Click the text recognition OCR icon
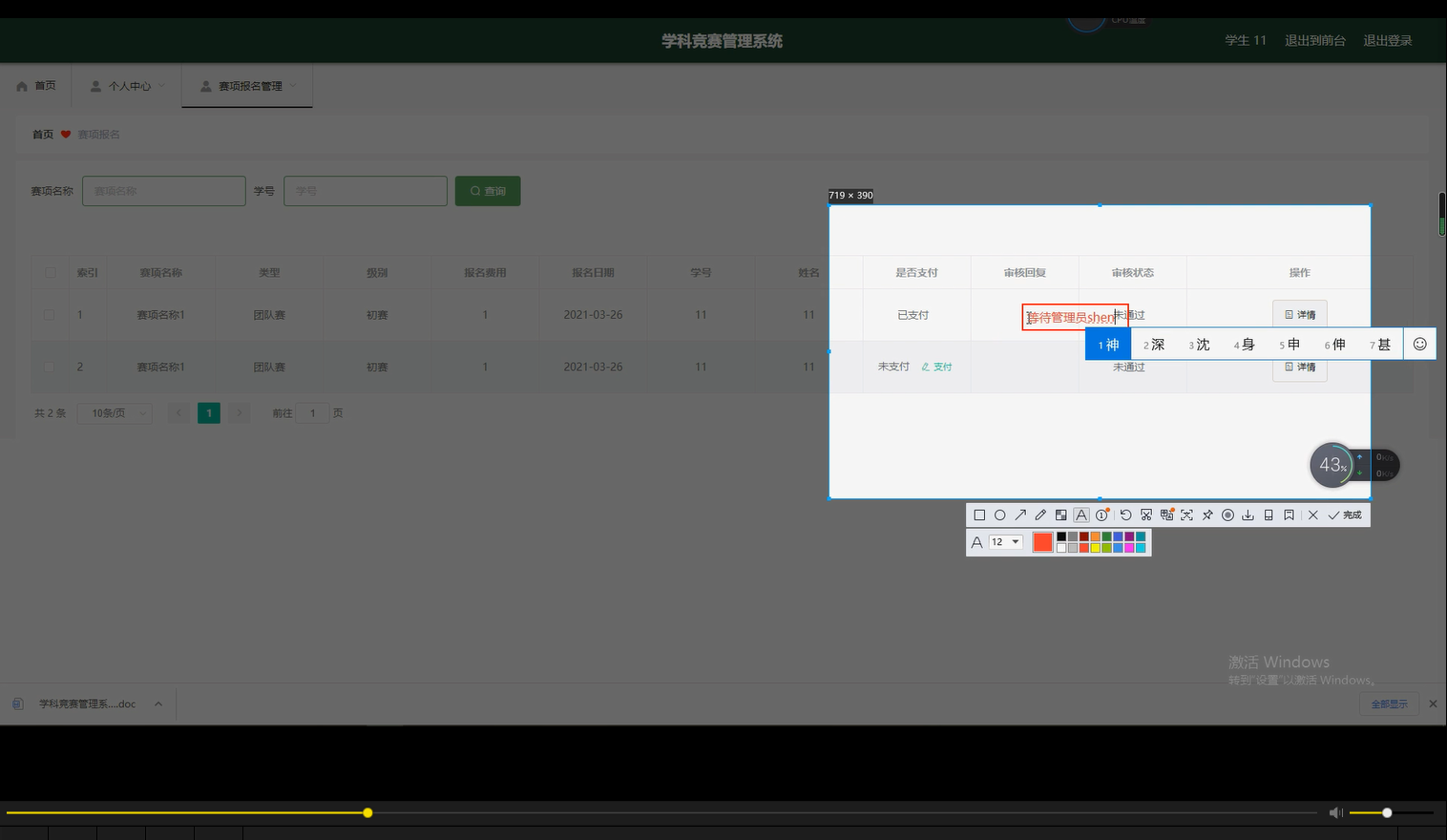The width and height of the screenshot is (1447, 840). [x=1186, y=514]
